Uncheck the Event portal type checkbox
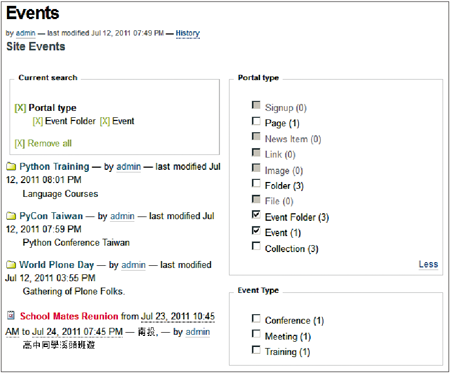450x373 pixels. coord(256,230)
